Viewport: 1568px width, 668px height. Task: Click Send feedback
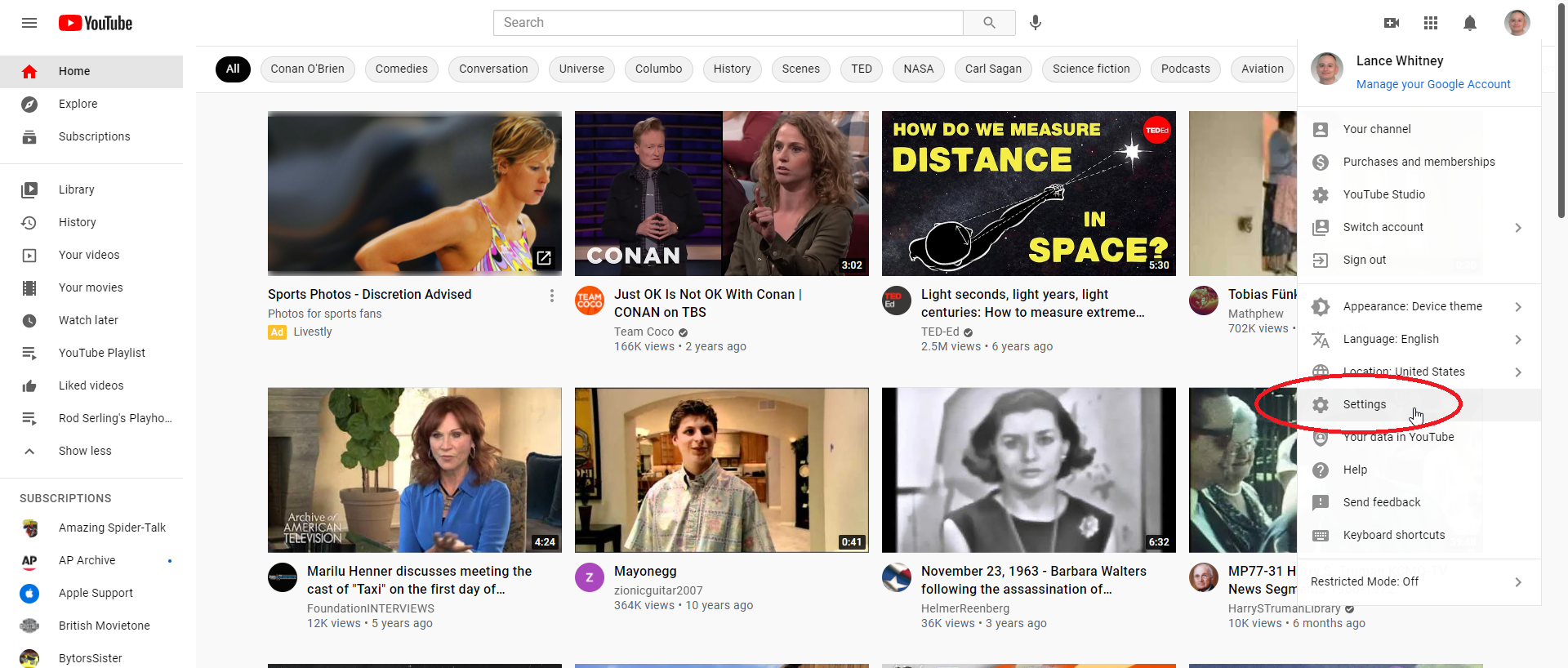pyautogui.click(x=1419, y=502)
